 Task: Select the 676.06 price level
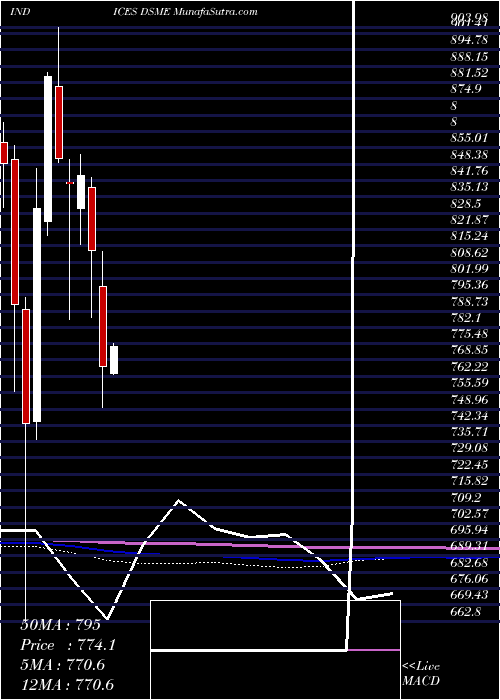coord(469,579)
